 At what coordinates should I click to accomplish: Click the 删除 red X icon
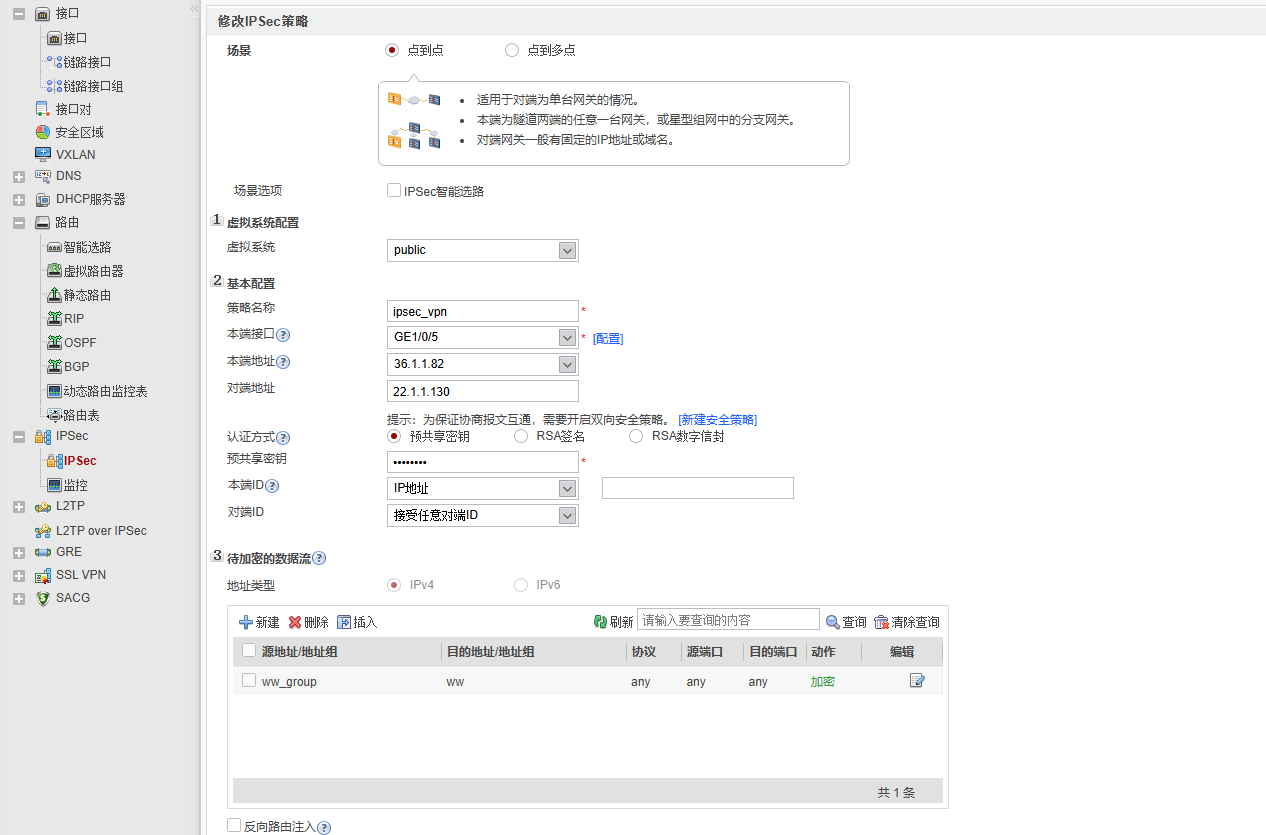[295, 622]
